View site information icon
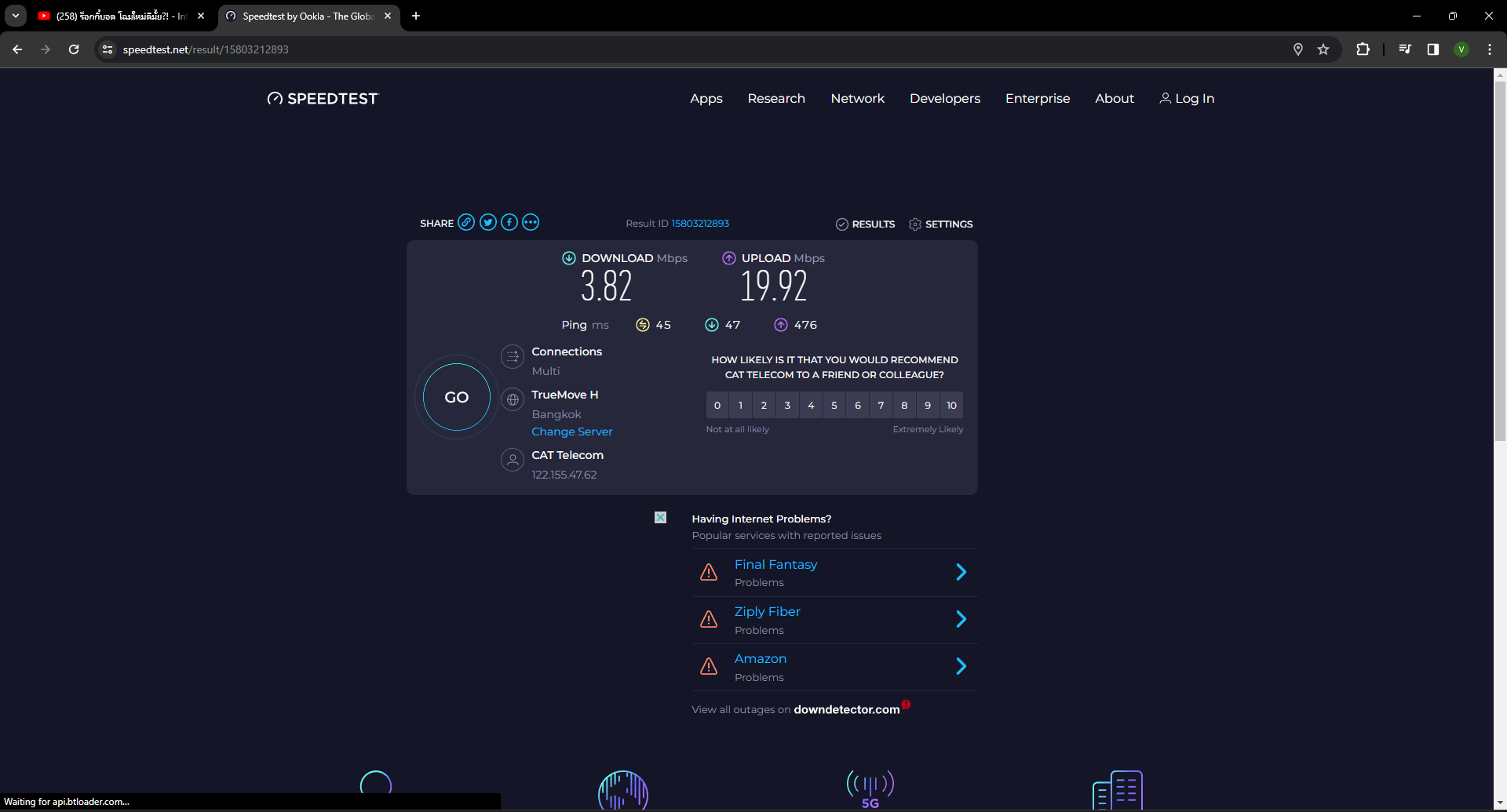Screen dimensions: 1507x812 [x=108, y=49]
